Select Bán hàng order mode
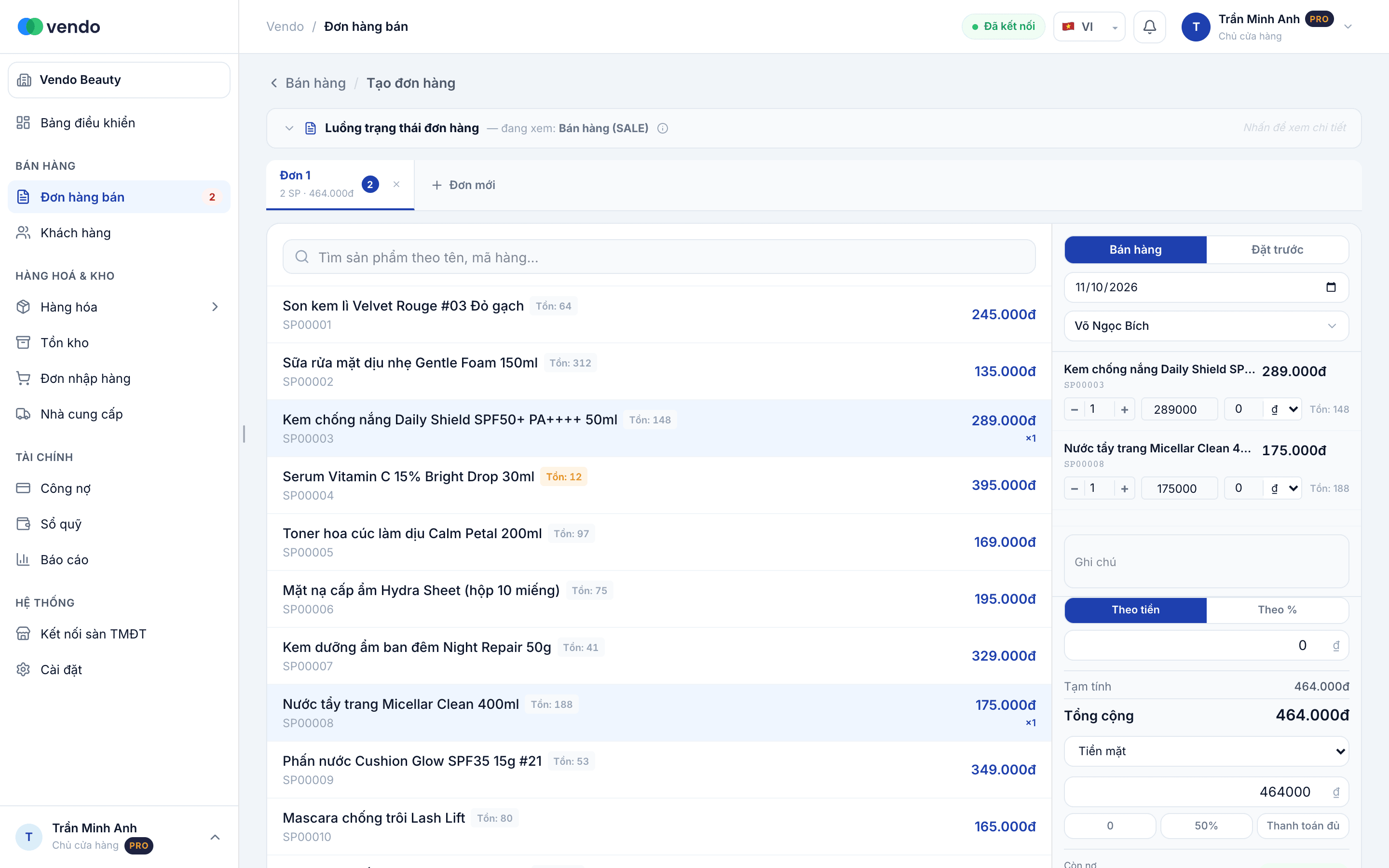The image size is (1389, 868). [x=1135, y=250]
